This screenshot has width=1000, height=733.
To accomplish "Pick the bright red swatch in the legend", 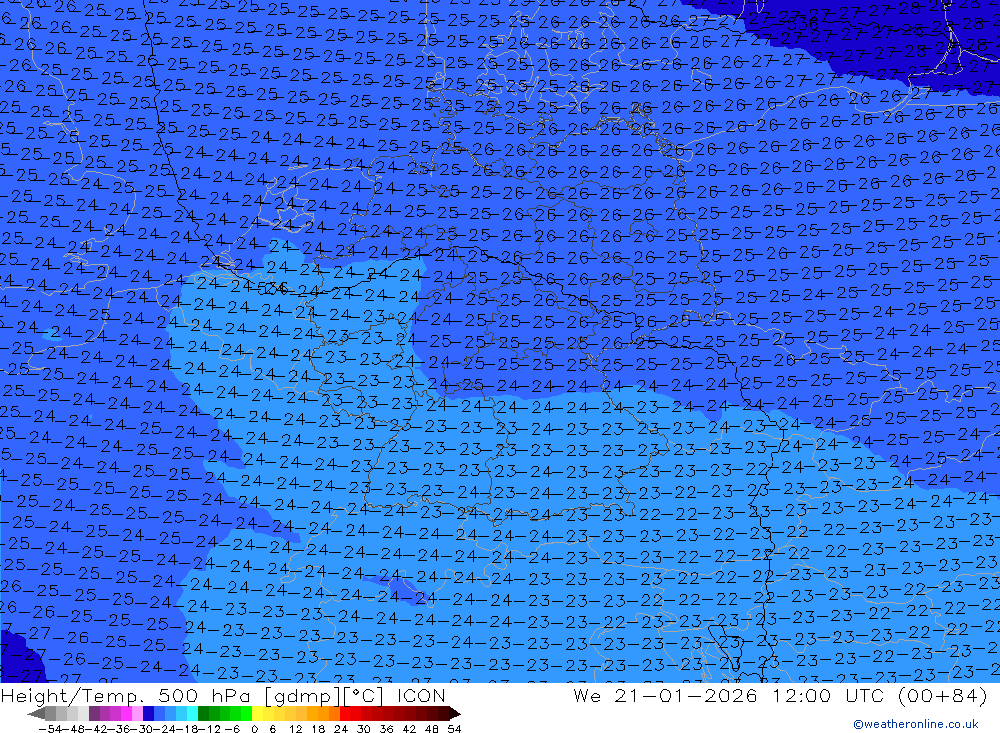I will (345, 713).
